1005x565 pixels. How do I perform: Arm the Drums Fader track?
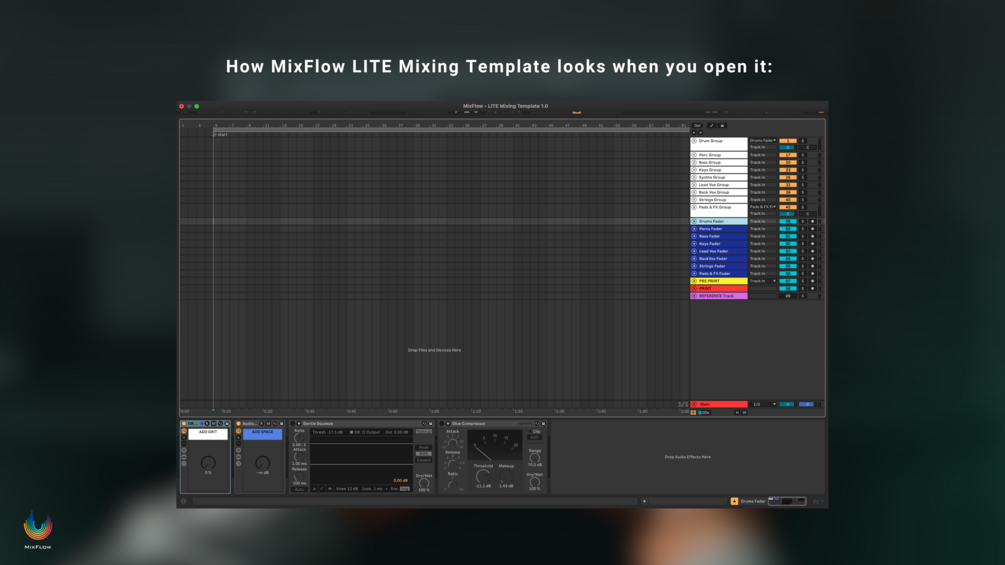tap(812, 221)
